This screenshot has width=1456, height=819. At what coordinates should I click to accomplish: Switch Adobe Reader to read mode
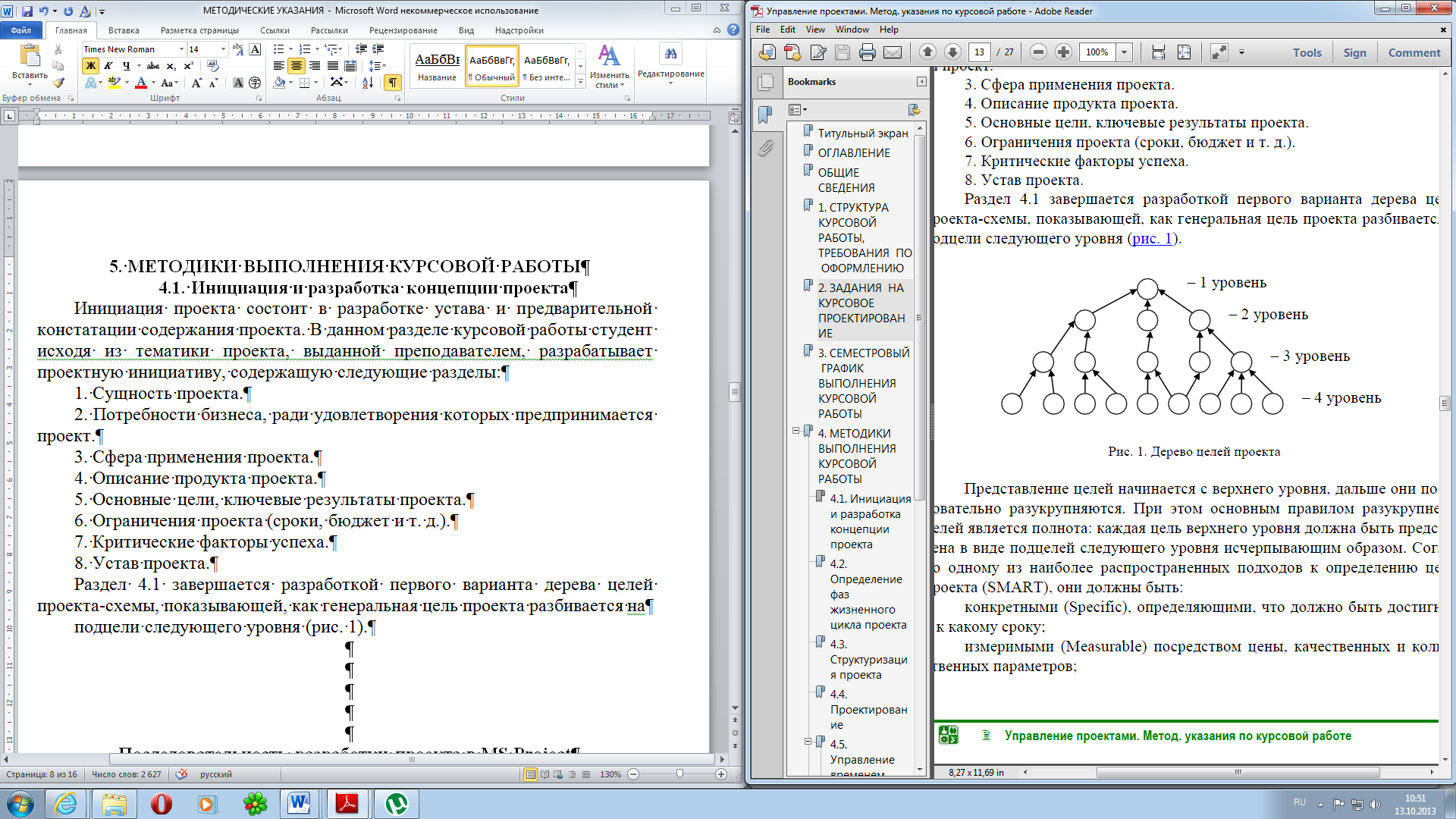coord(1219,52)
